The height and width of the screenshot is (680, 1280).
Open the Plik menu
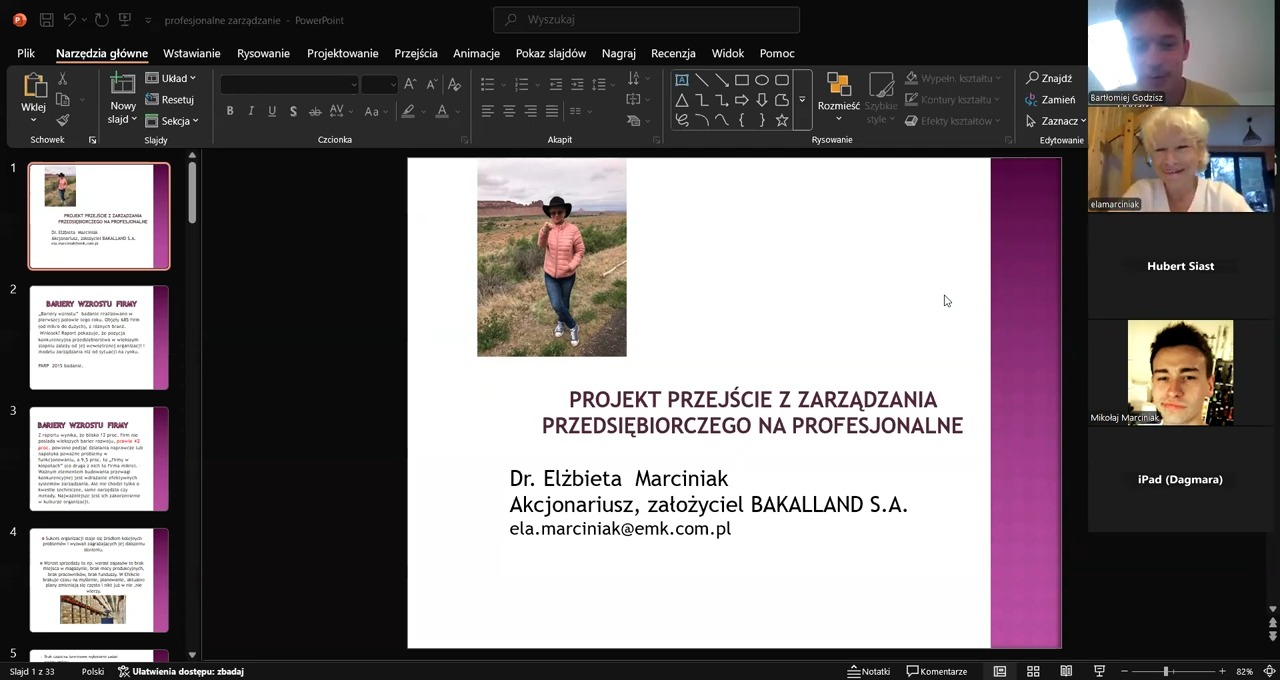(x=26, y=53)
